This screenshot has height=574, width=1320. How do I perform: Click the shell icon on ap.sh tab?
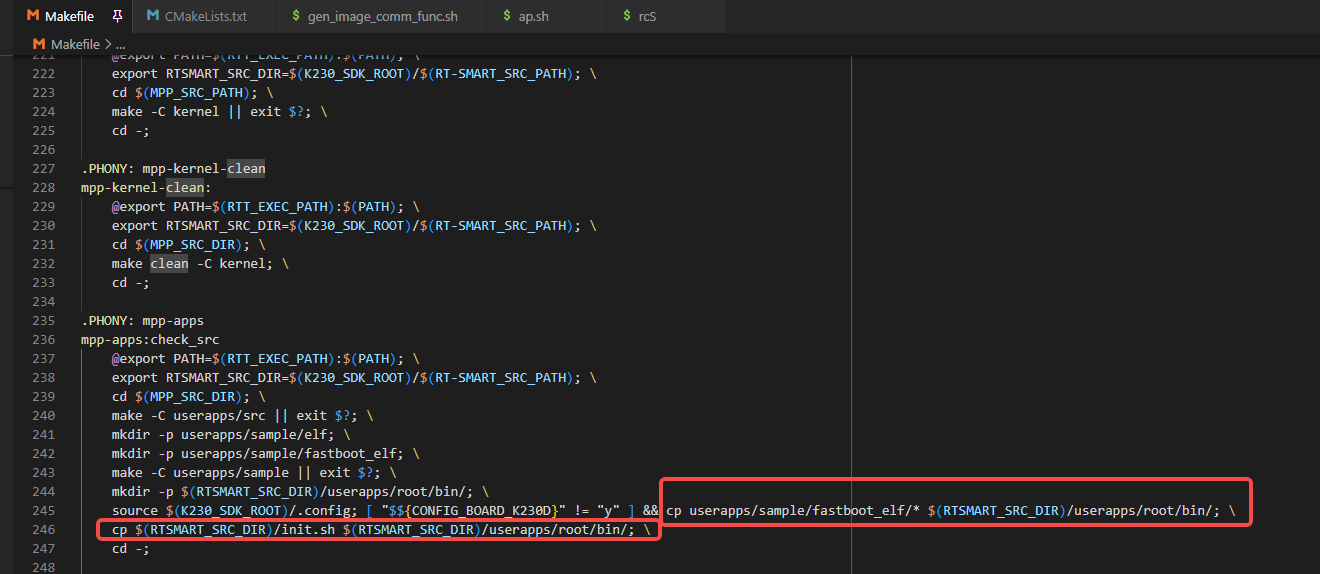[506, 16]
